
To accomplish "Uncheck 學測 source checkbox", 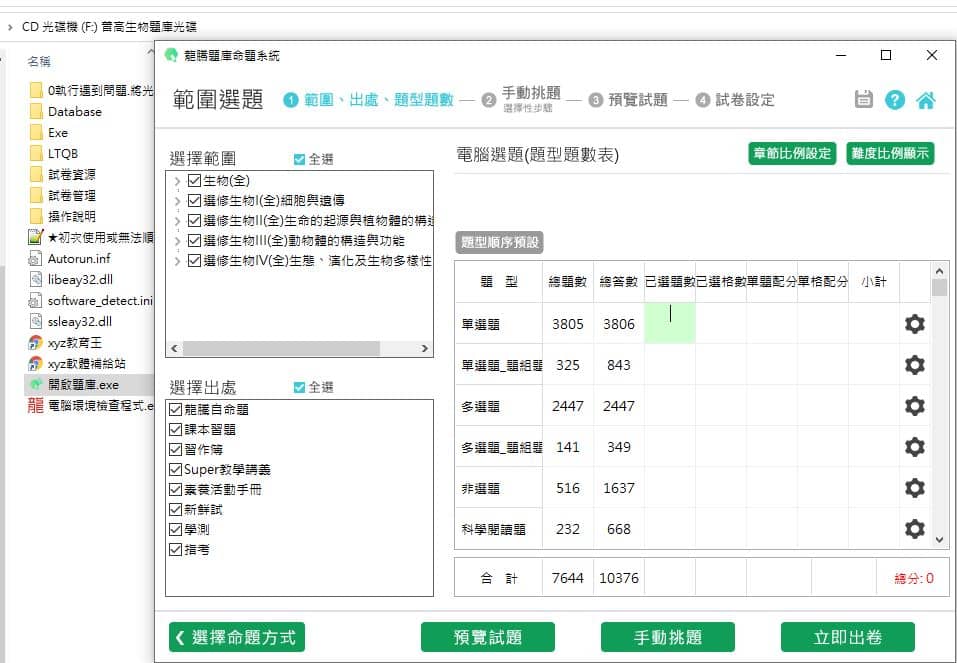I will click(176, 529).
